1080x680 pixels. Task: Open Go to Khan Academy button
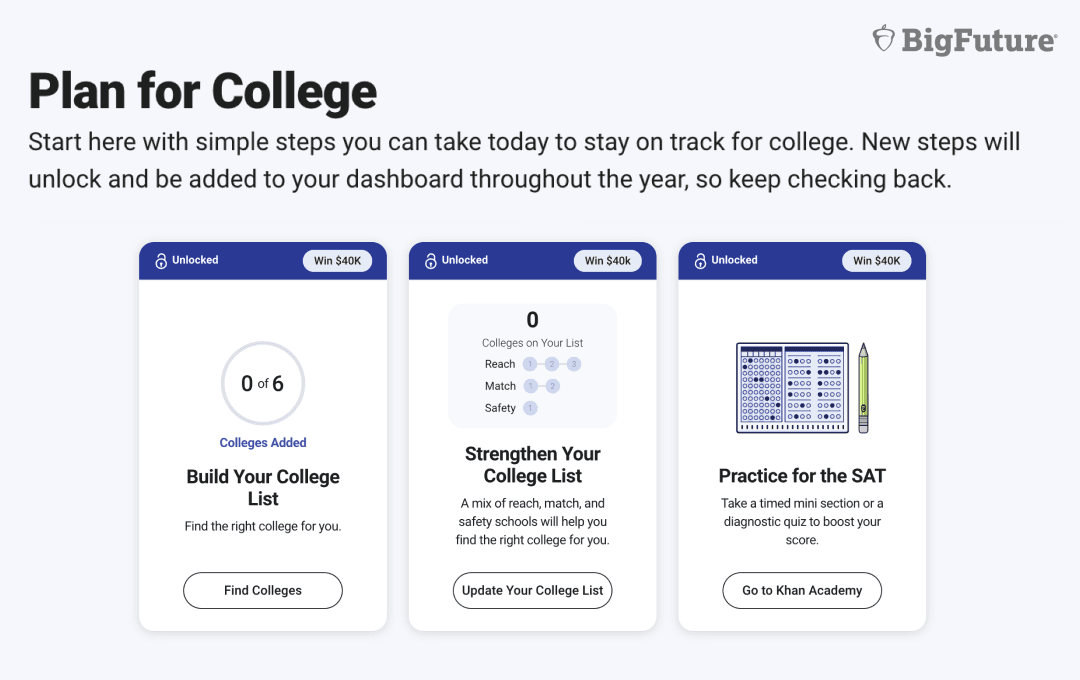[x=802, y=590]
